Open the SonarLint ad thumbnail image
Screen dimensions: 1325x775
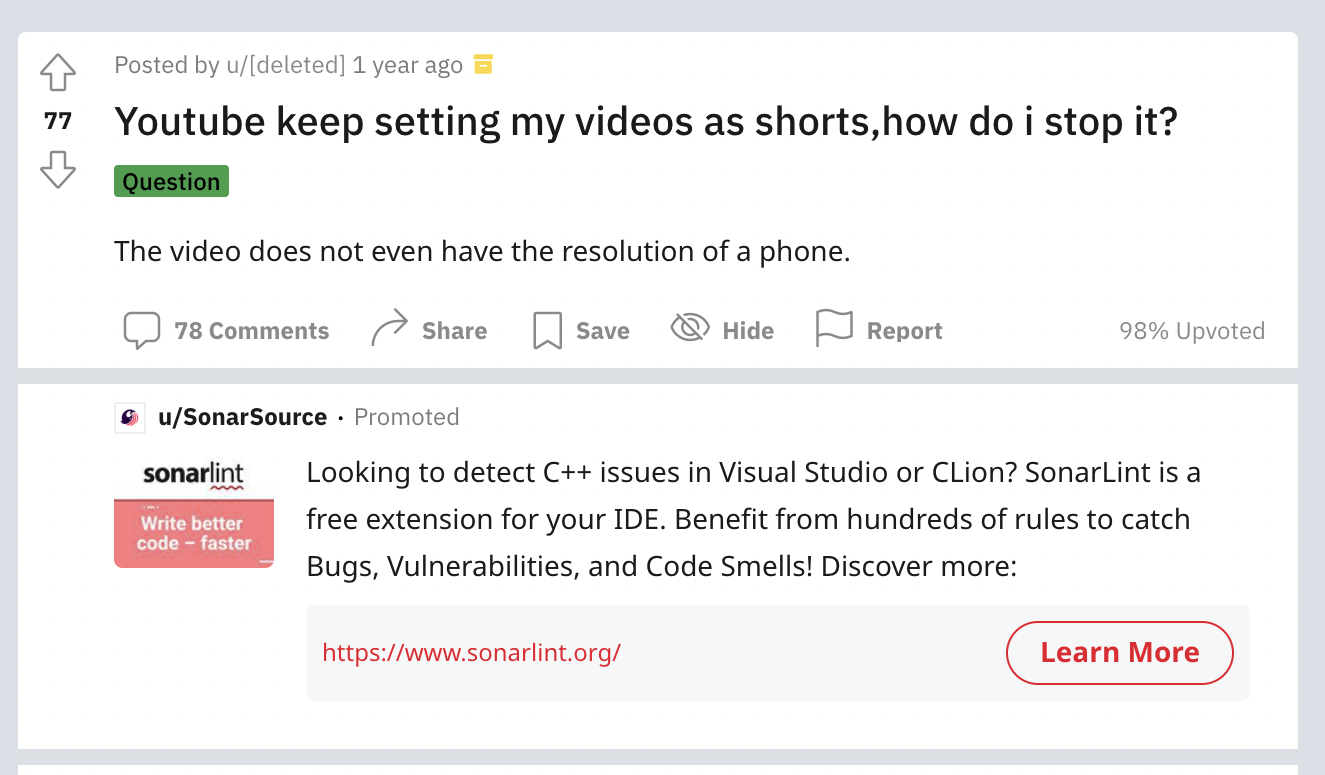(193, 513)
